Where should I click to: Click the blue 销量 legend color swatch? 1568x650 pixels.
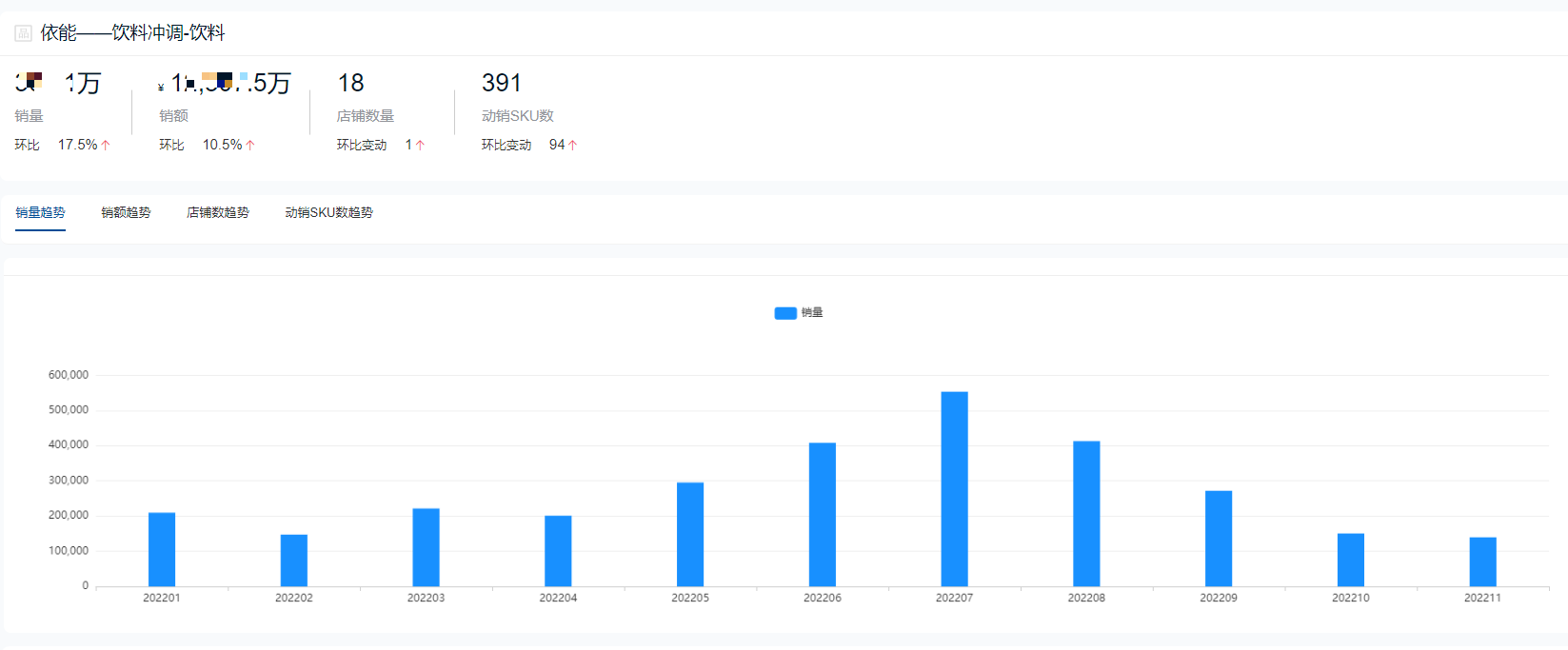click(785, 313)
